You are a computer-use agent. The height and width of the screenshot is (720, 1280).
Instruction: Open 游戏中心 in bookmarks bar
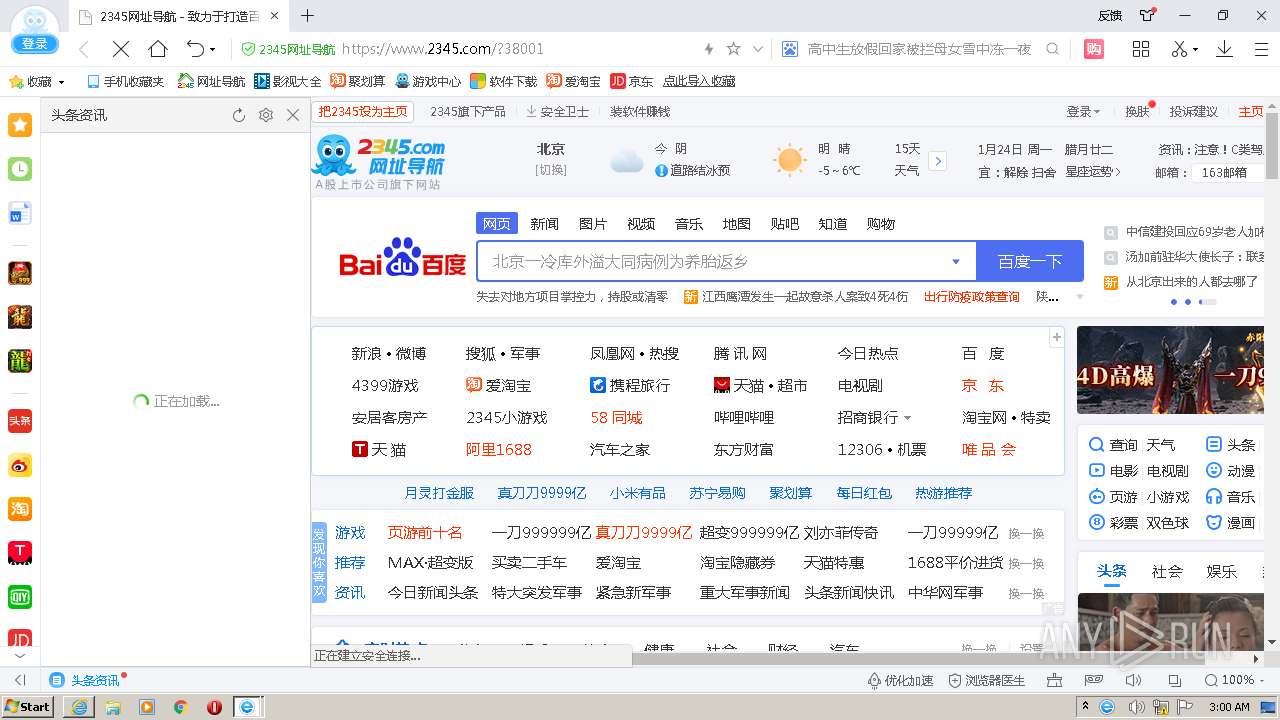tap(428, 81)
